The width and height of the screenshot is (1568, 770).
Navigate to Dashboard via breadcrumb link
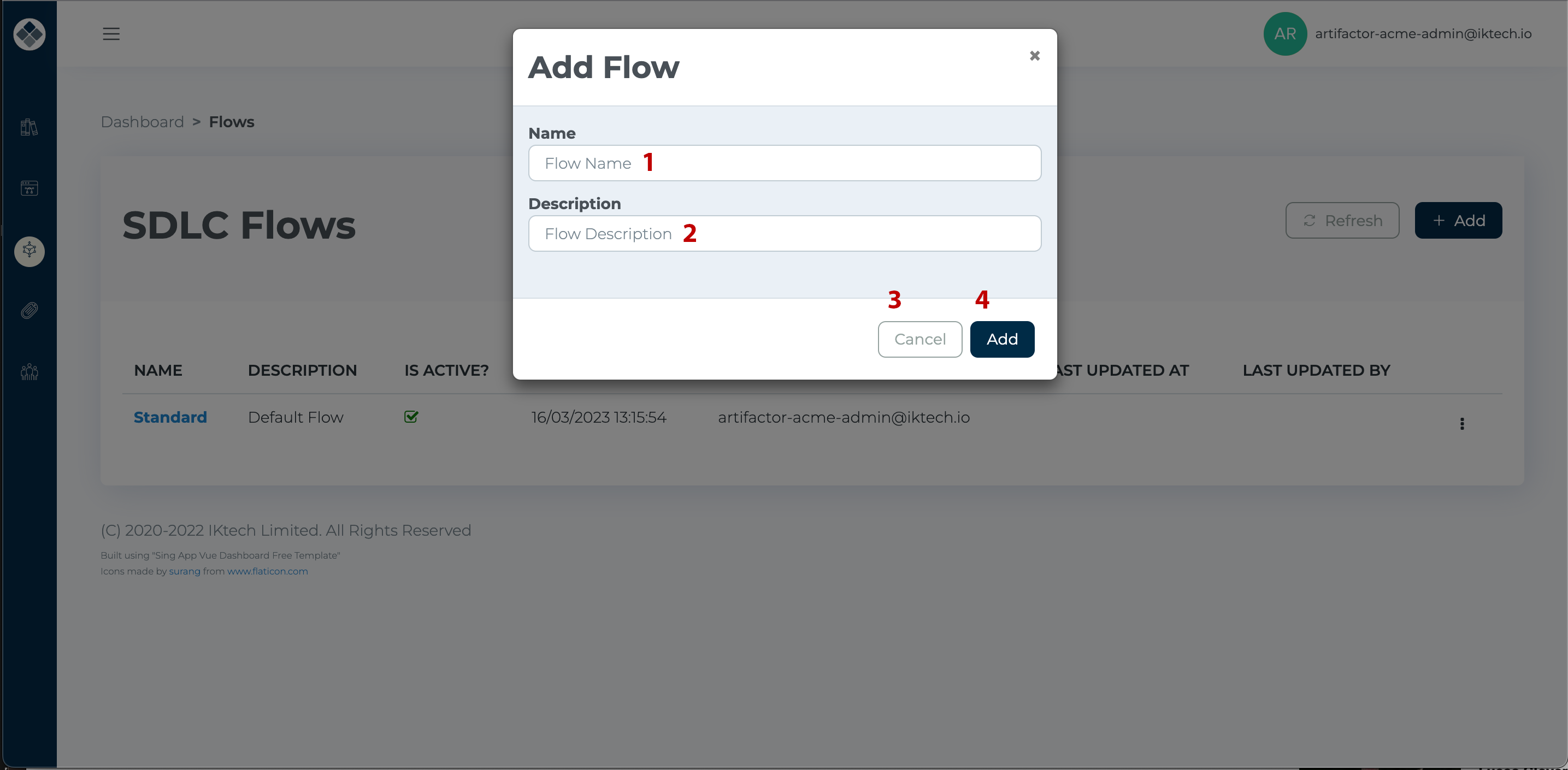(x=142, y=122)
